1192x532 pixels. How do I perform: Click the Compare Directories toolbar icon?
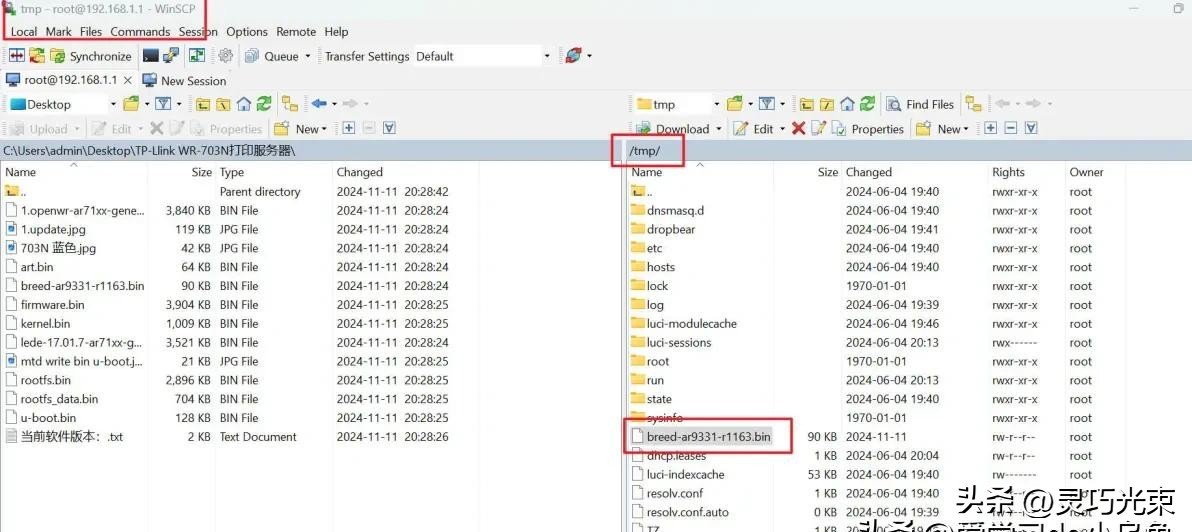[x=17, y=55]
